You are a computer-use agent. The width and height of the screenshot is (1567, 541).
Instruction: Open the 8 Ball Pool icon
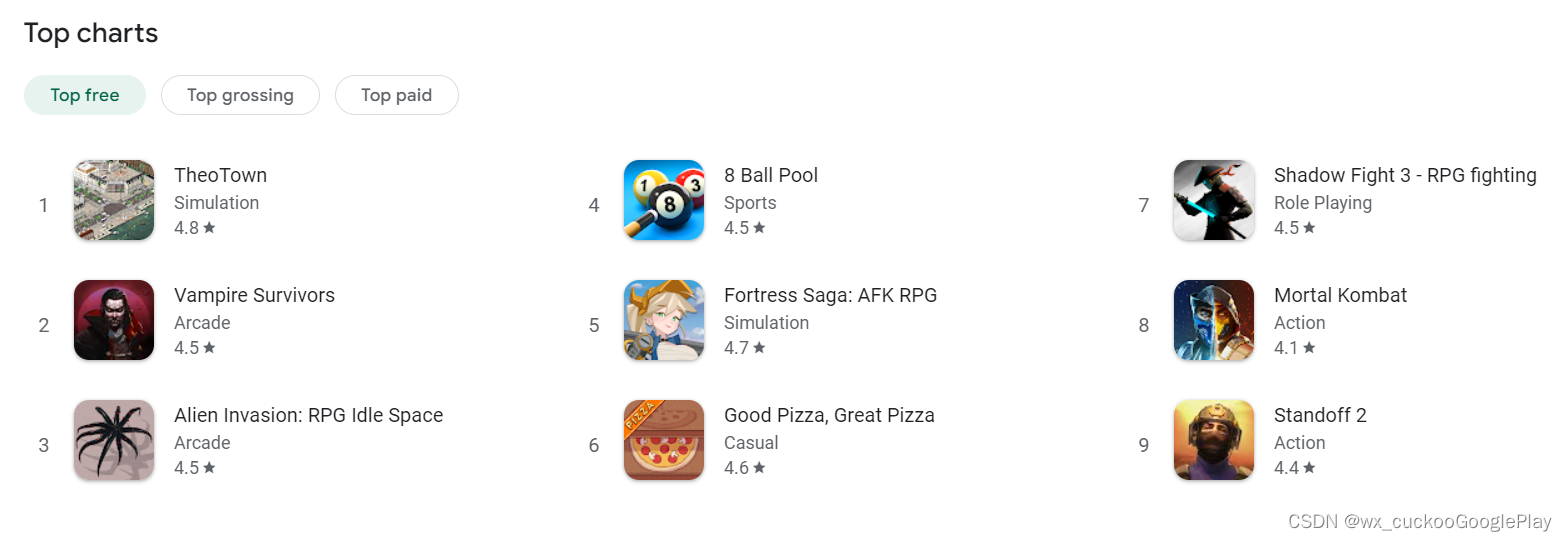[x=664, y=200]
